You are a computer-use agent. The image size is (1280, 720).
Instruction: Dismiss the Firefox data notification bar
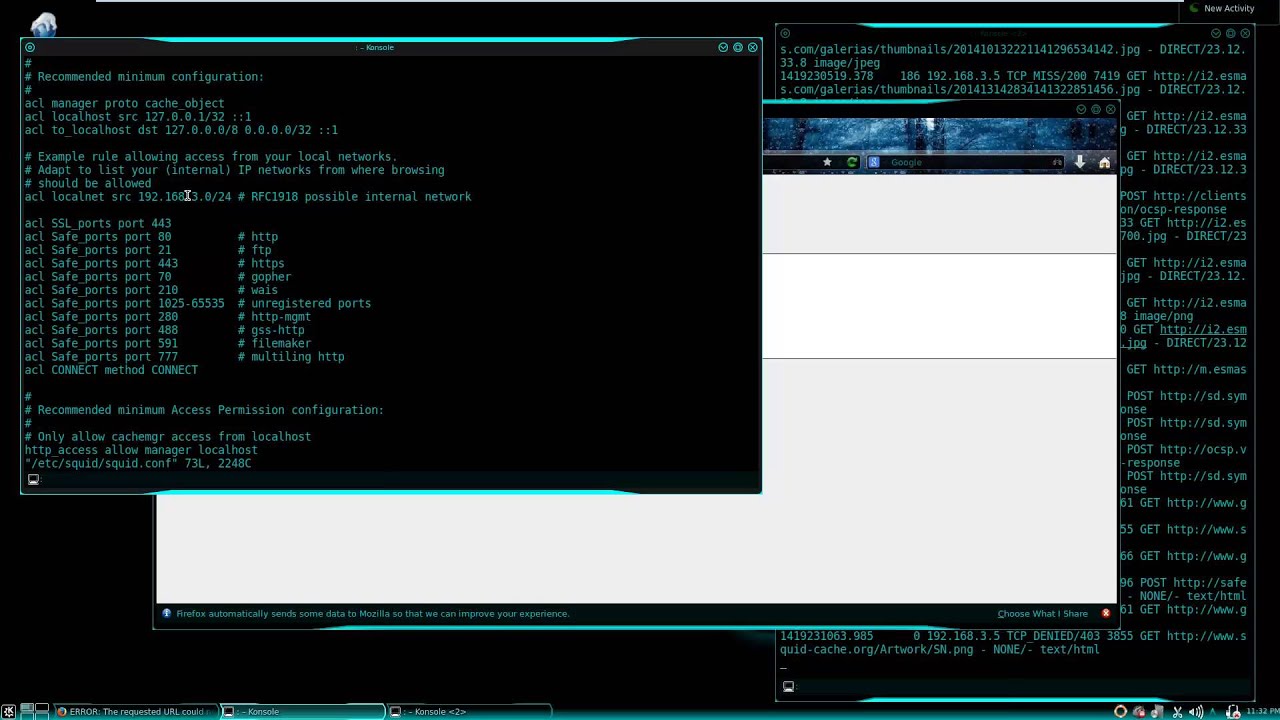point(1105,614)
